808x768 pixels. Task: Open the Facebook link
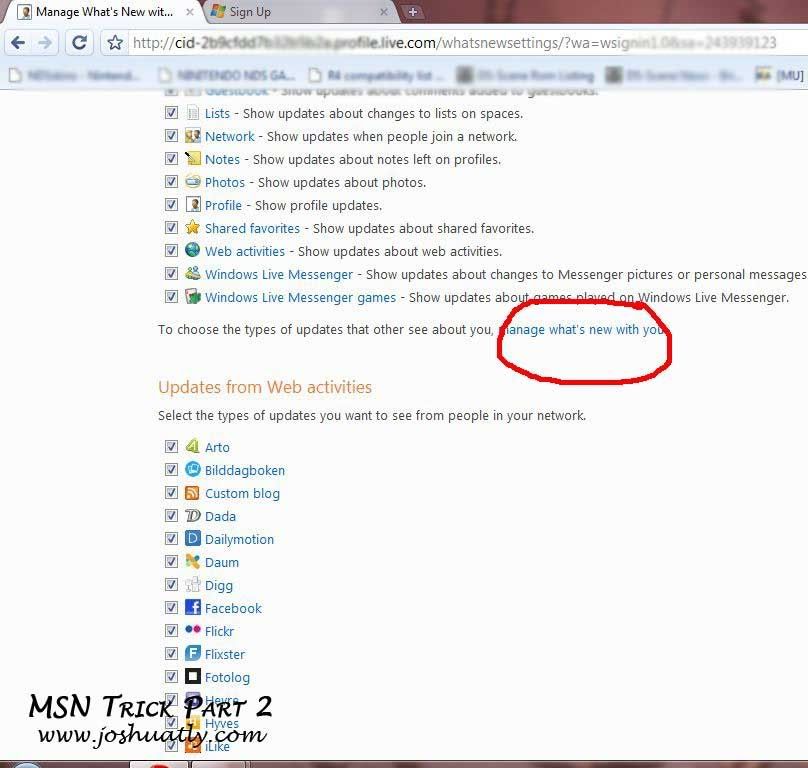click(233, 608)
